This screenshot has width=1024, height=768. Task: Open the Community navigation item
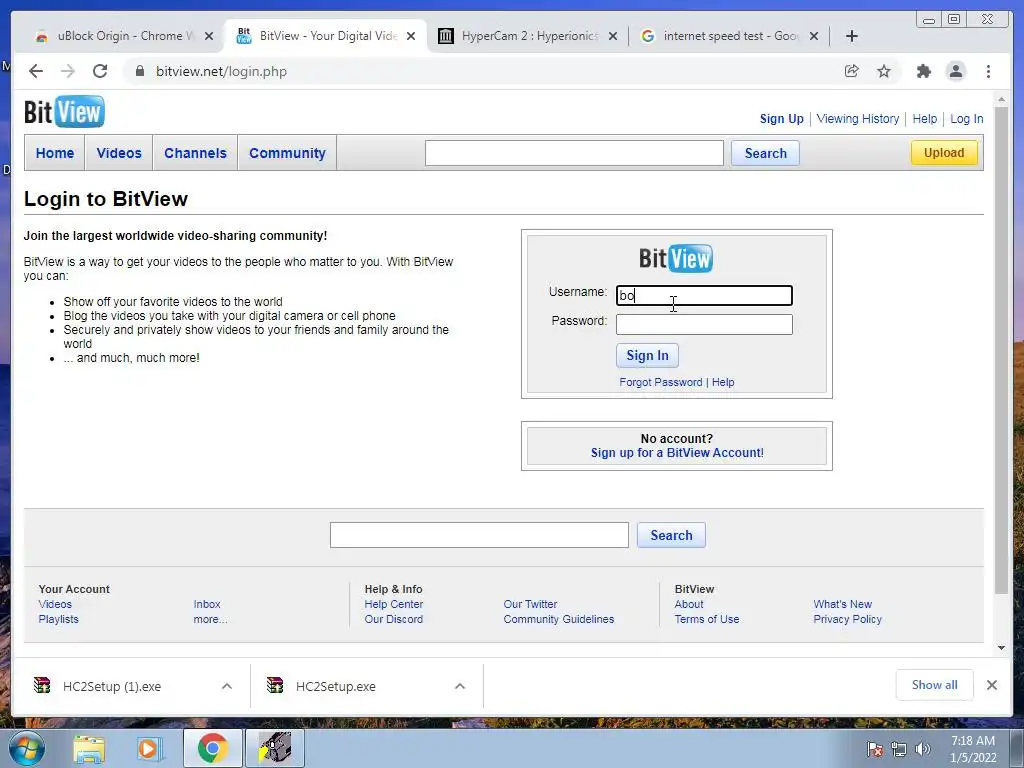point(287,153)
